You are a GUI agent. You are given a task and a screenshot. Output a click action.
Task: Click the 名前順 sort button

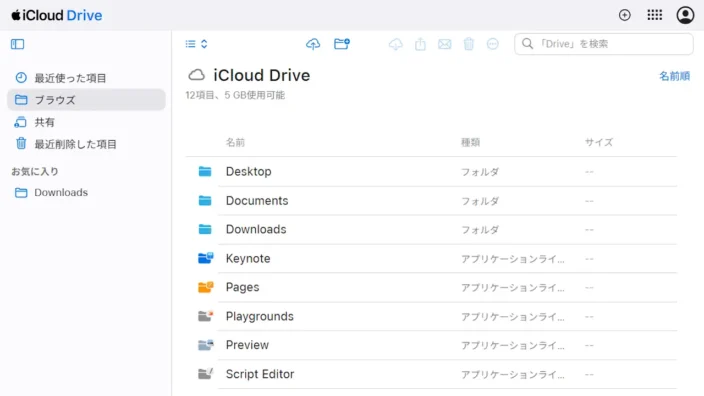tap(674, 76)
